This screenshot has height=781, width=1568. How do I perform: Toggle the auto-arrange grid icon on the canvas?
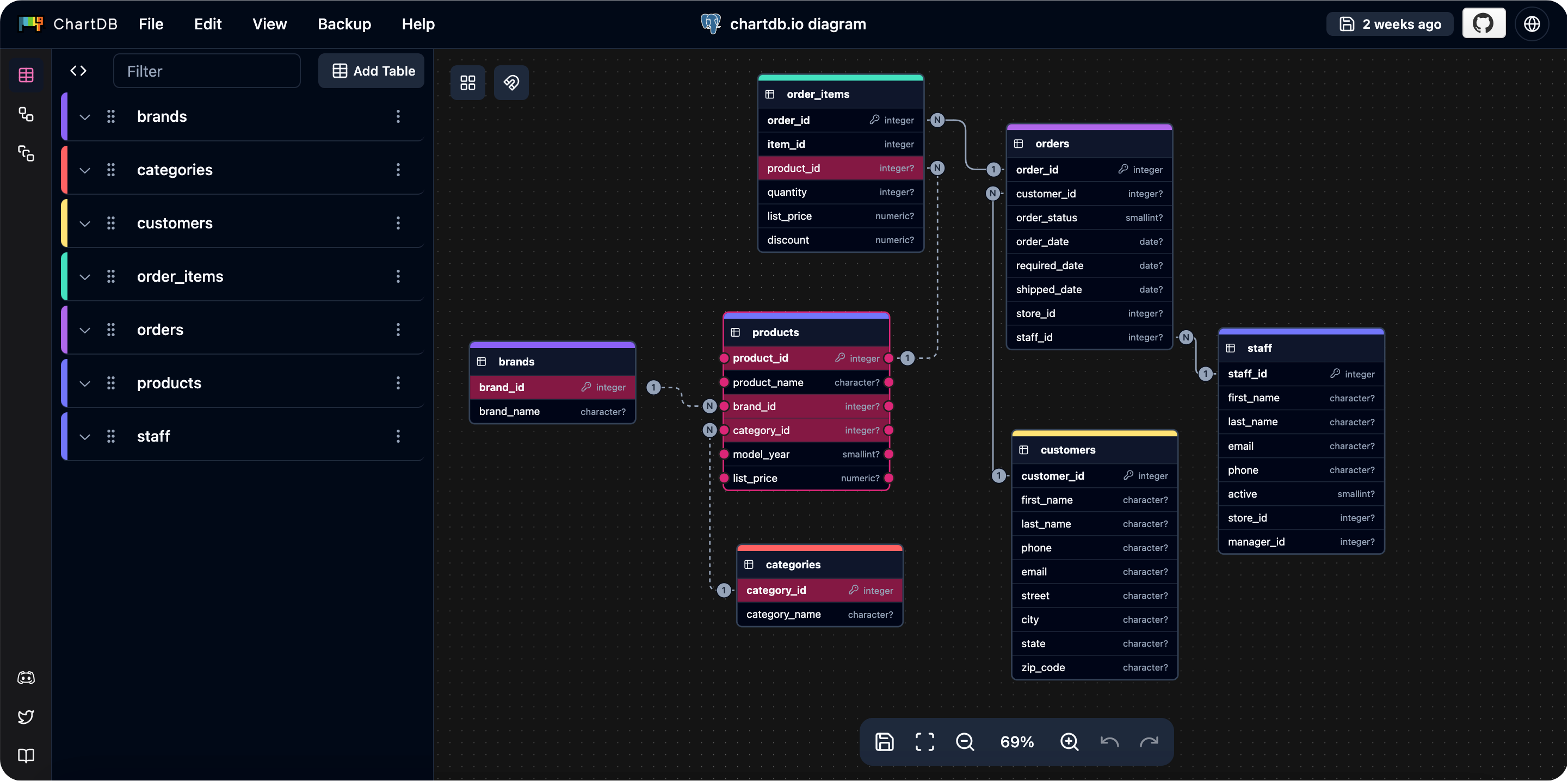467,83
